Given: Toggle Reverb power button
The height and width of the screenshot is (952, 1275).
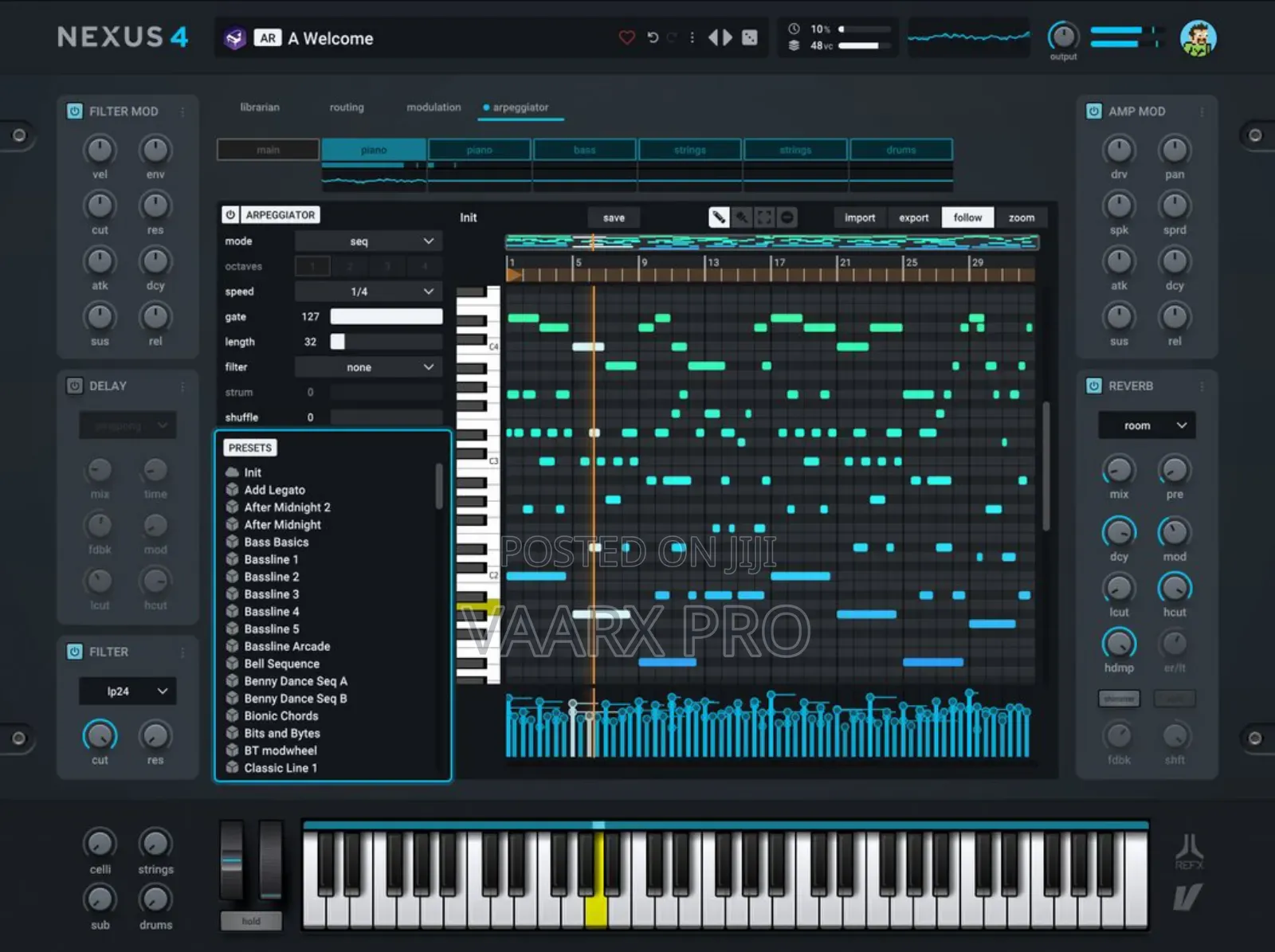Looking at the screenshot, I should (1094, 386).
